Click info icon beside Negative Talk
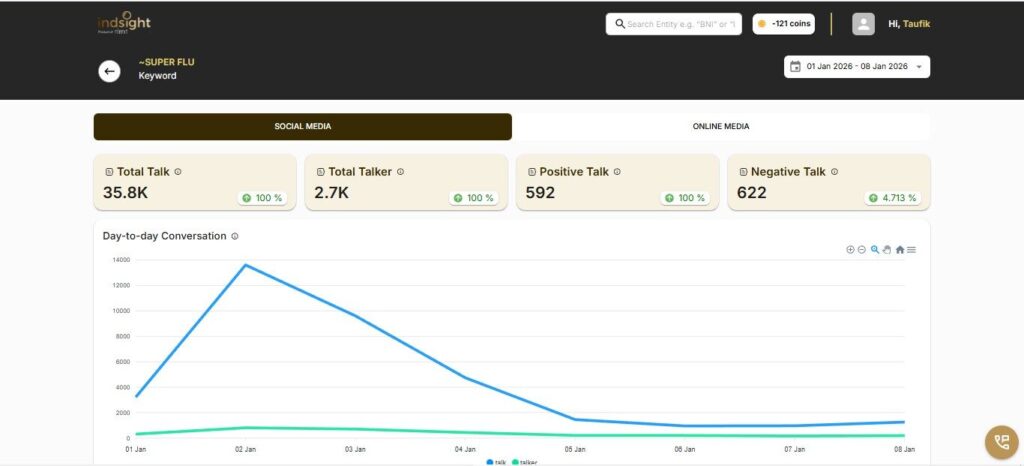Image resolution: width=1024 pixels, height=466 pixels. (x=835, y=172)
